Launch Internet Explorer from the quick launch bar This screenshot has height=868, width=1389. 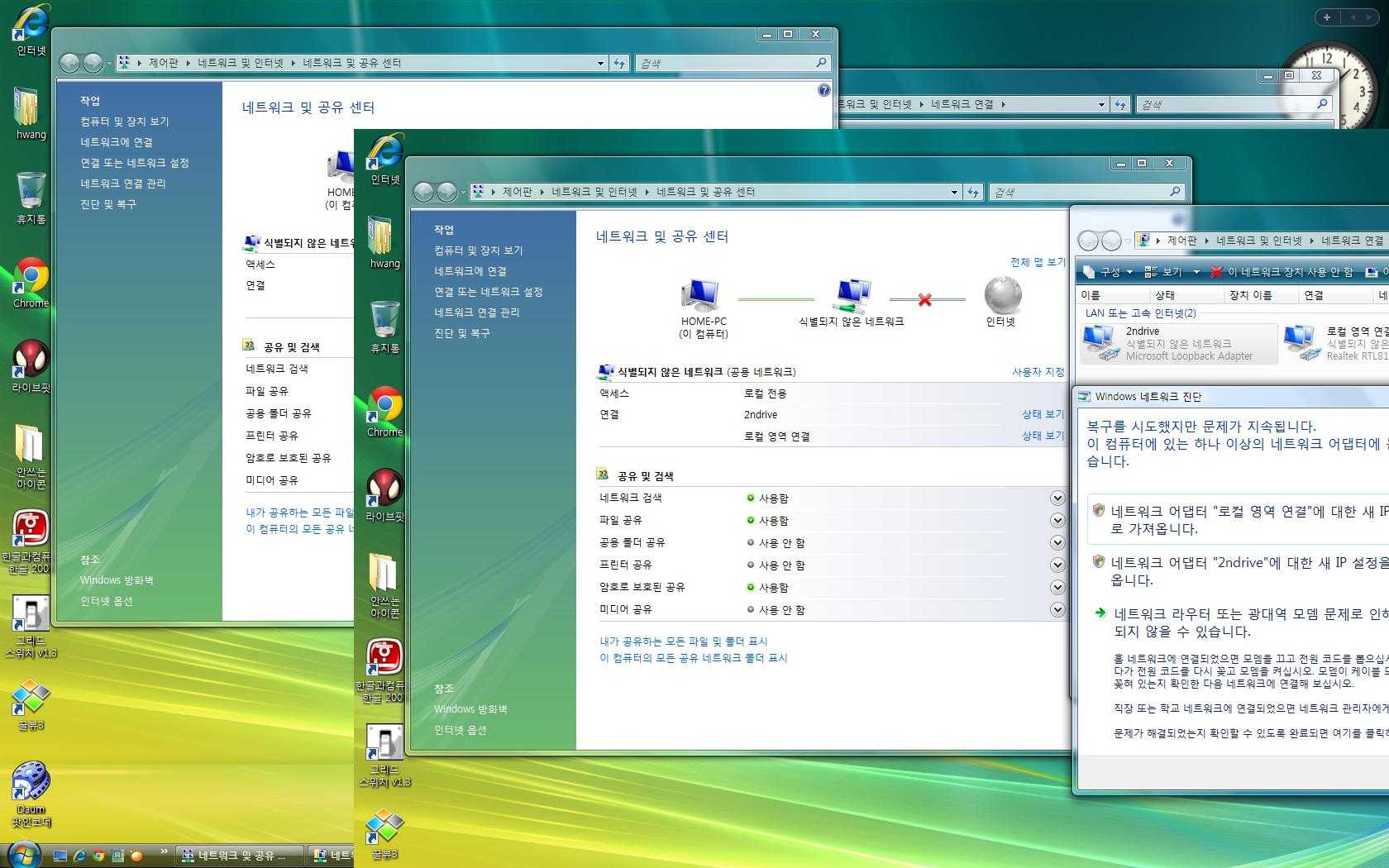point(80,856)
